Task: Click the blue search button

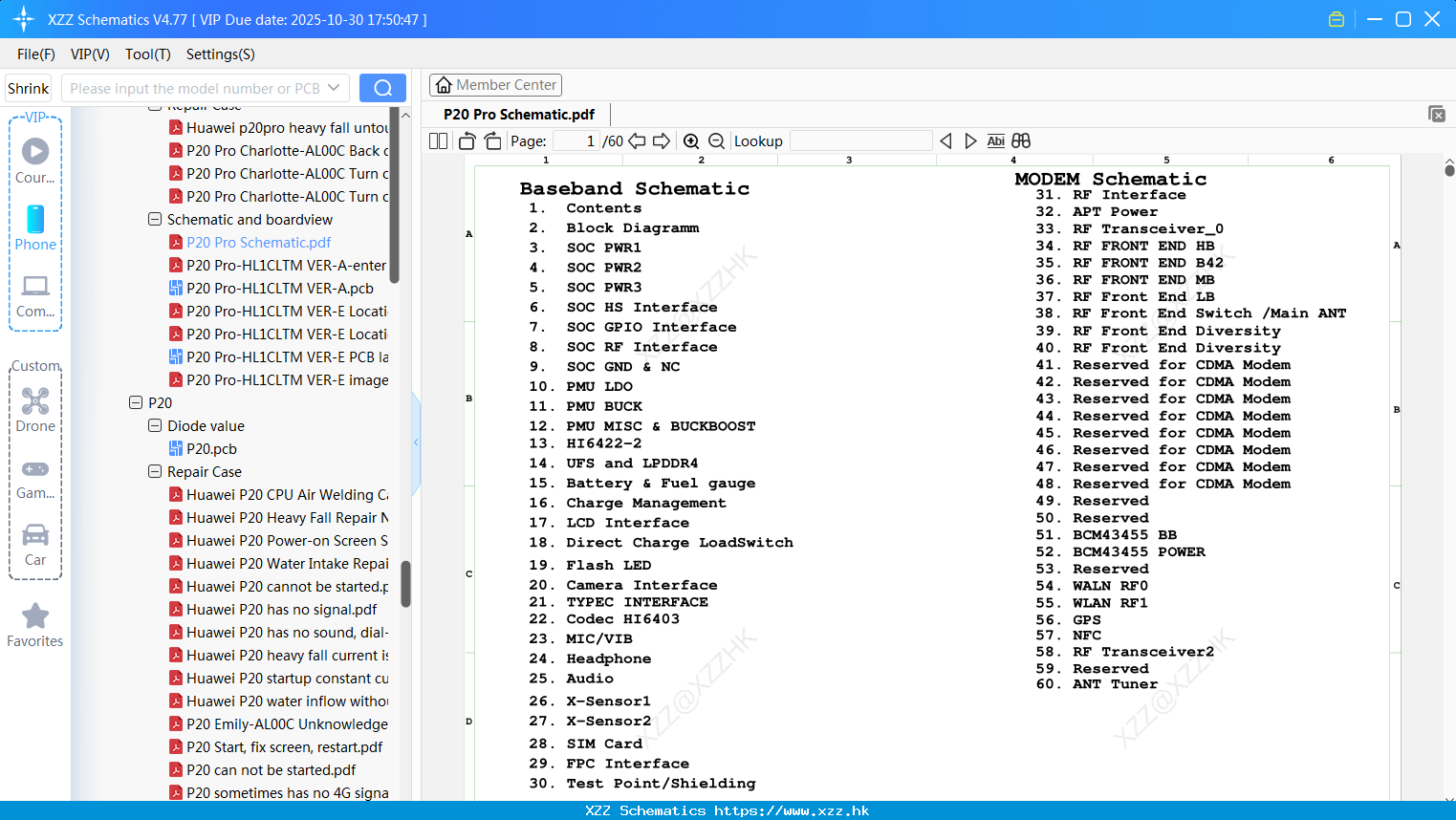Action: pos(382,88)
